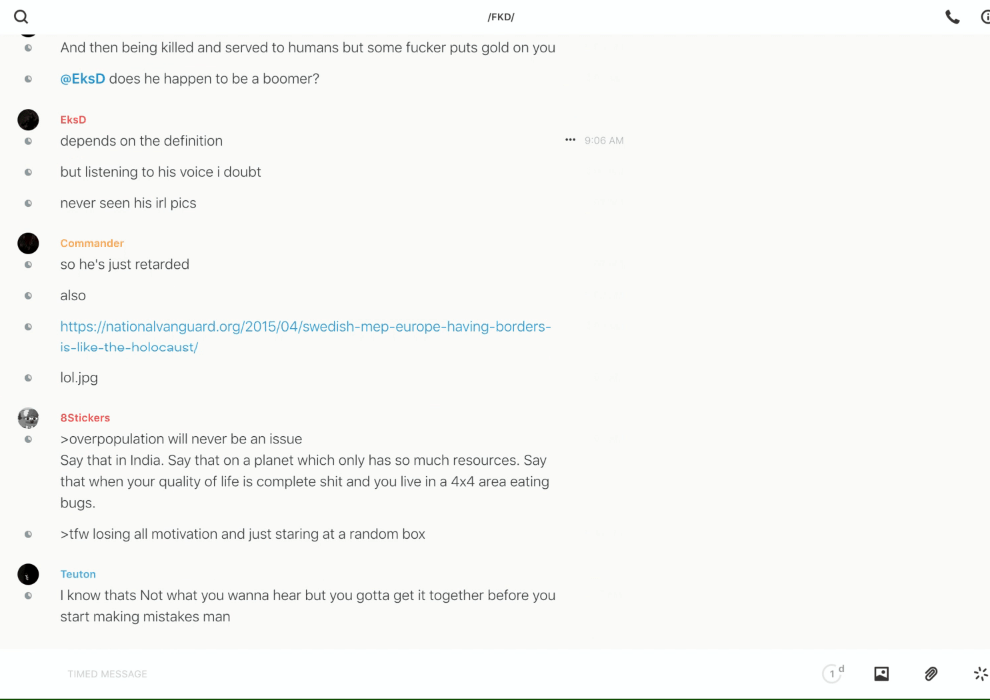Click the Teuton username
The width and height of the screenshot is (990, 700).
pyautogui.click(x=78, y=574)
